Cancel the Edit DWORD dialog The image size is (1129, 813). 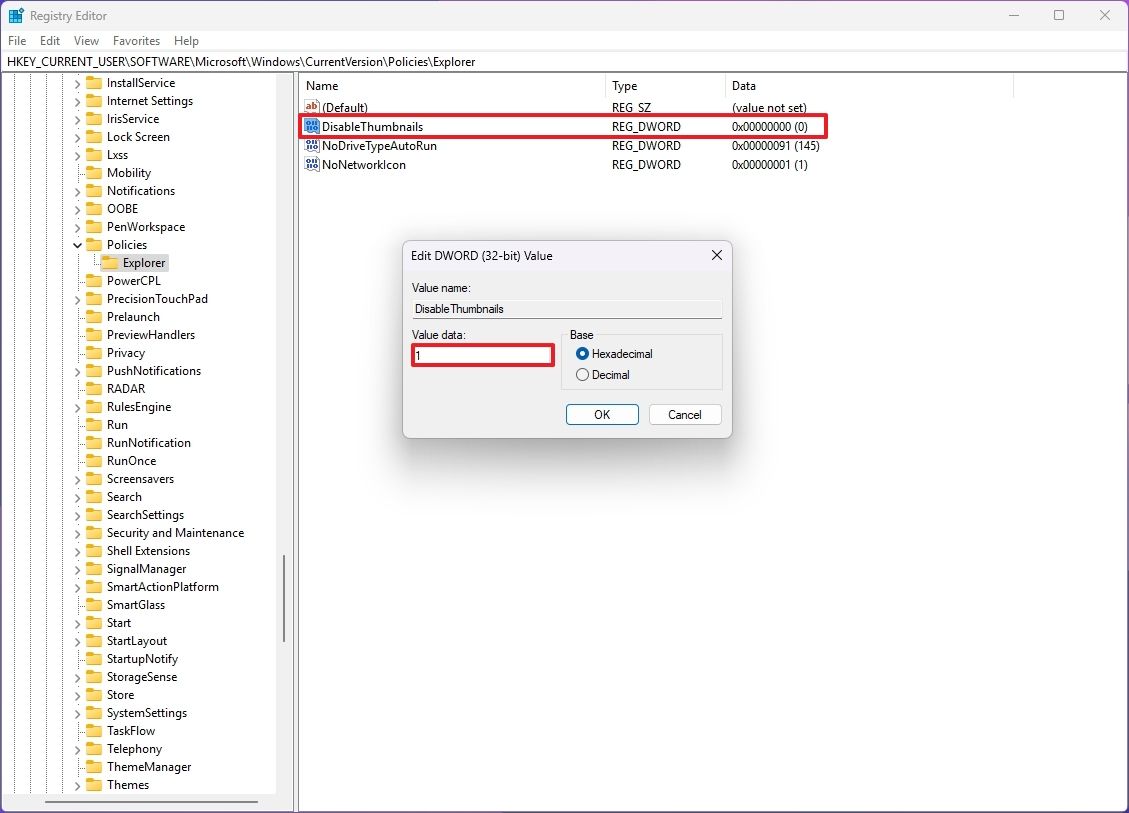click(685, 414)
